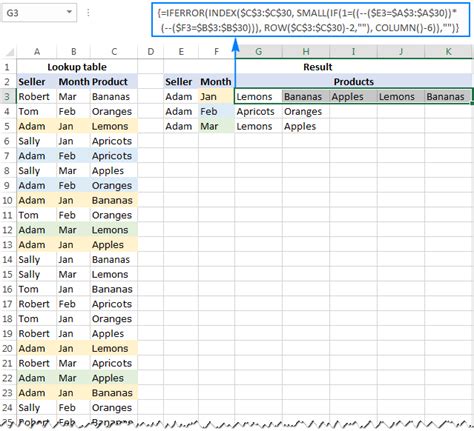Click 'Robert' in row 17
474x431 pixels.
34,304
